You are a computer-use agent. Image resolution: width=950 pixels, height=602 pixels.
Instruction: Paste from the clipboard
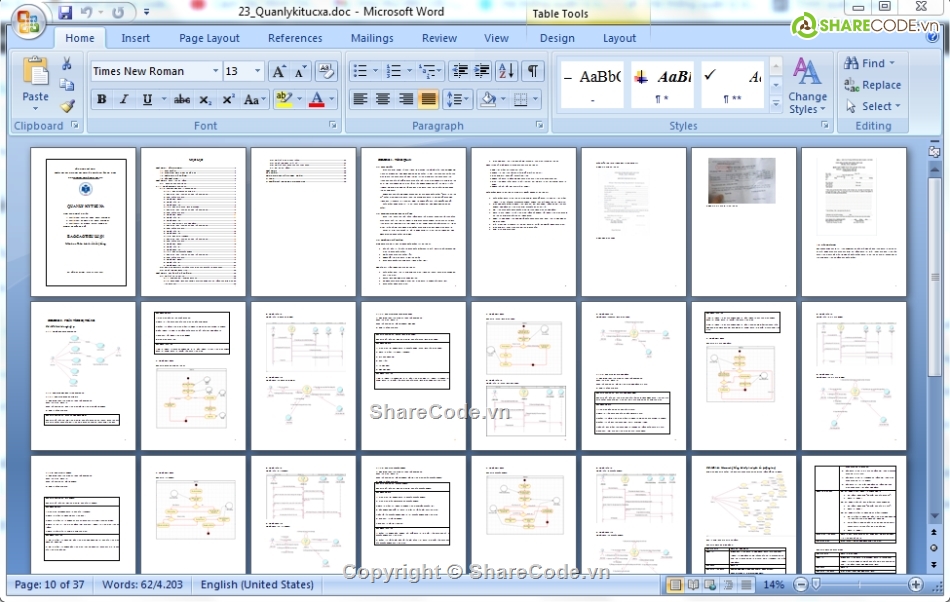pos(35,84)
